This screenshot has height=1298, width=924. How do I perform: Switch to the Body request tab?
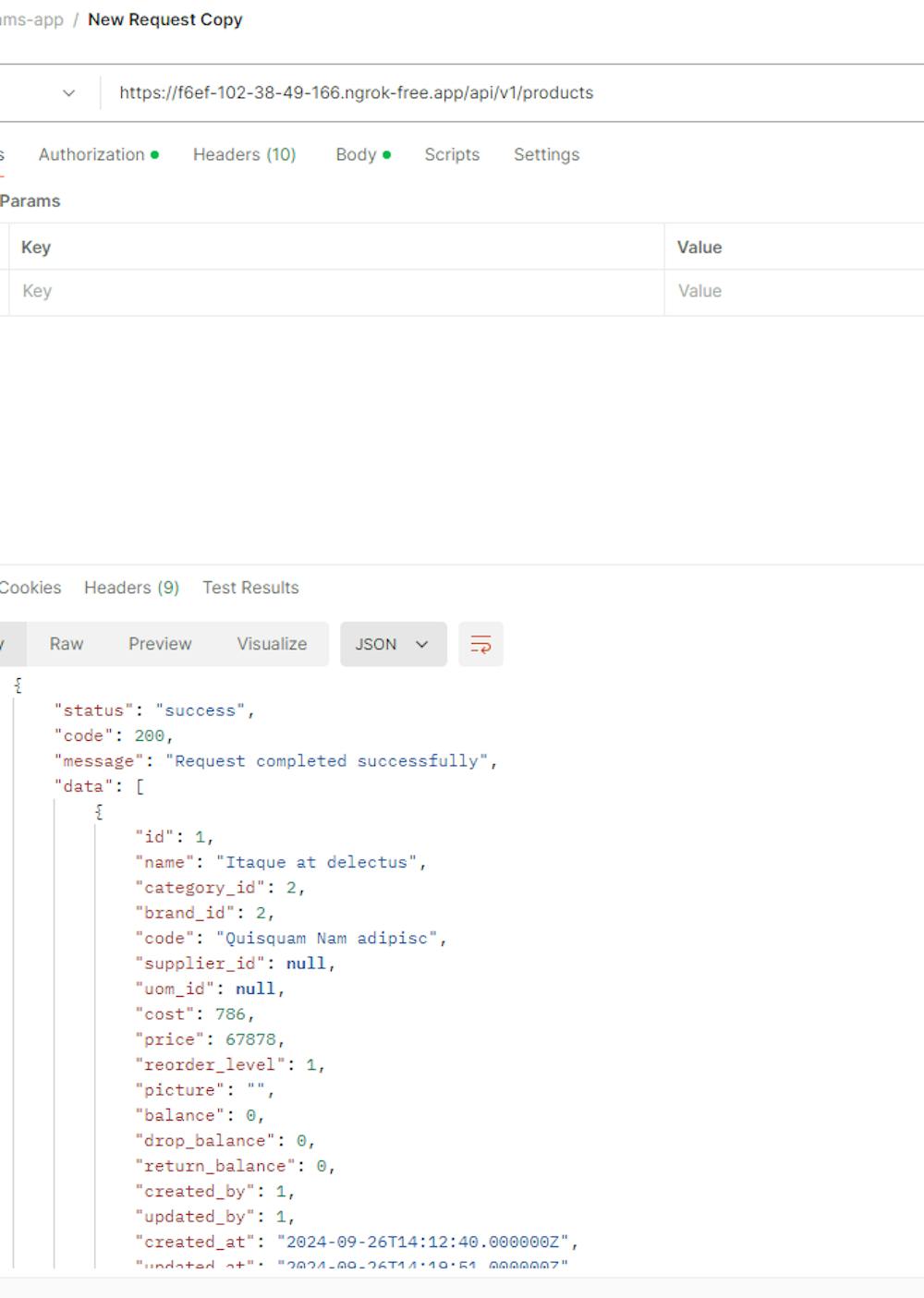pyautogui.click(x=362, y=154)
